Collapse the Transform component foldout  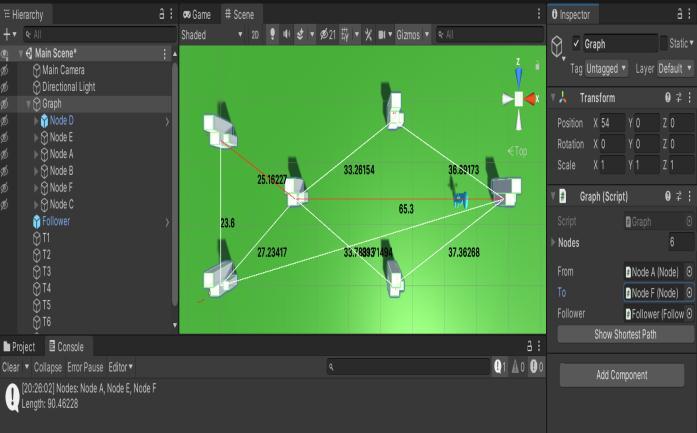coord(553,97)
